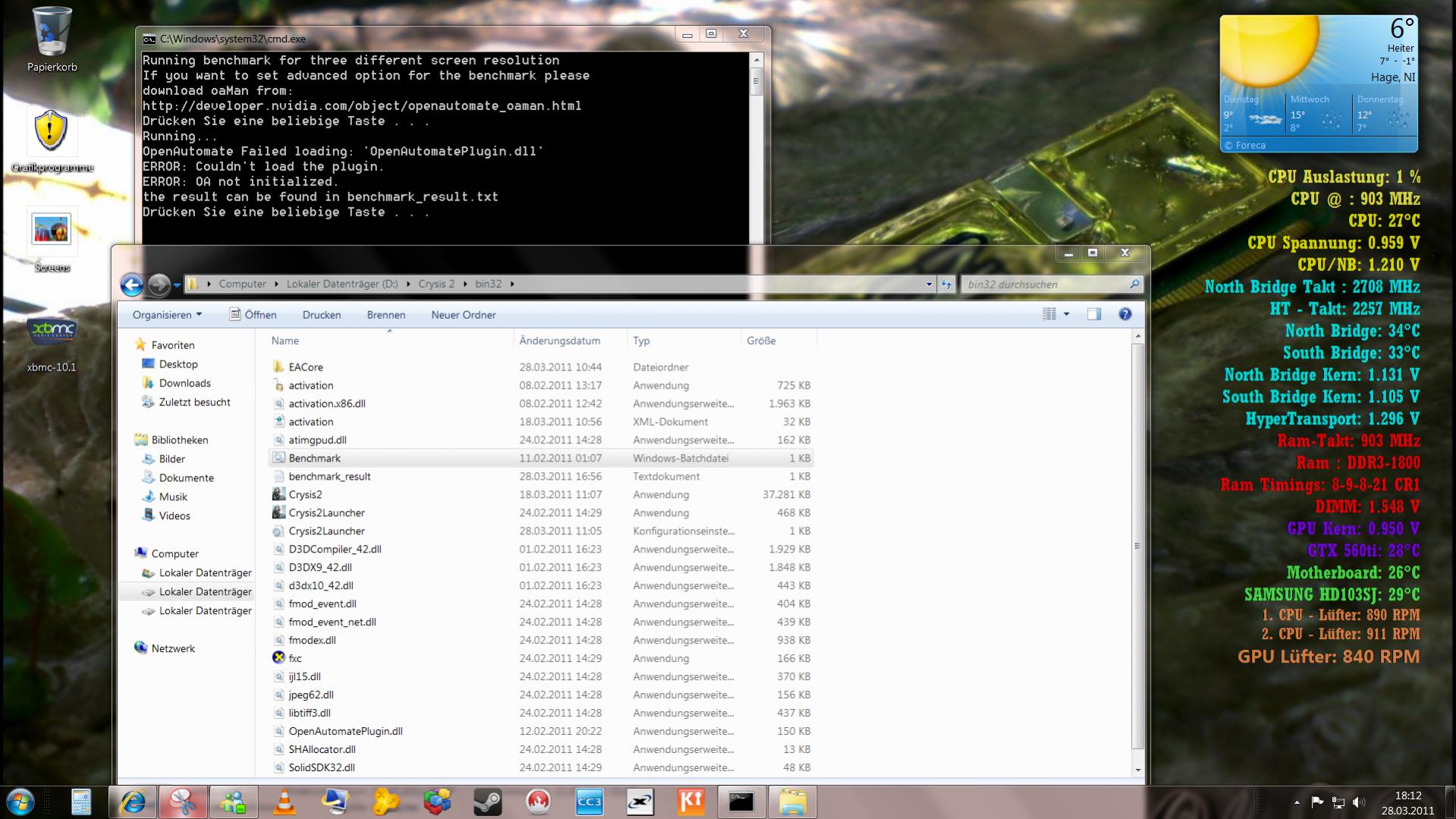Click the Öffnen toolbar button
The height and width of the screenshot is (819, 1456).
[x=253, y=315]
